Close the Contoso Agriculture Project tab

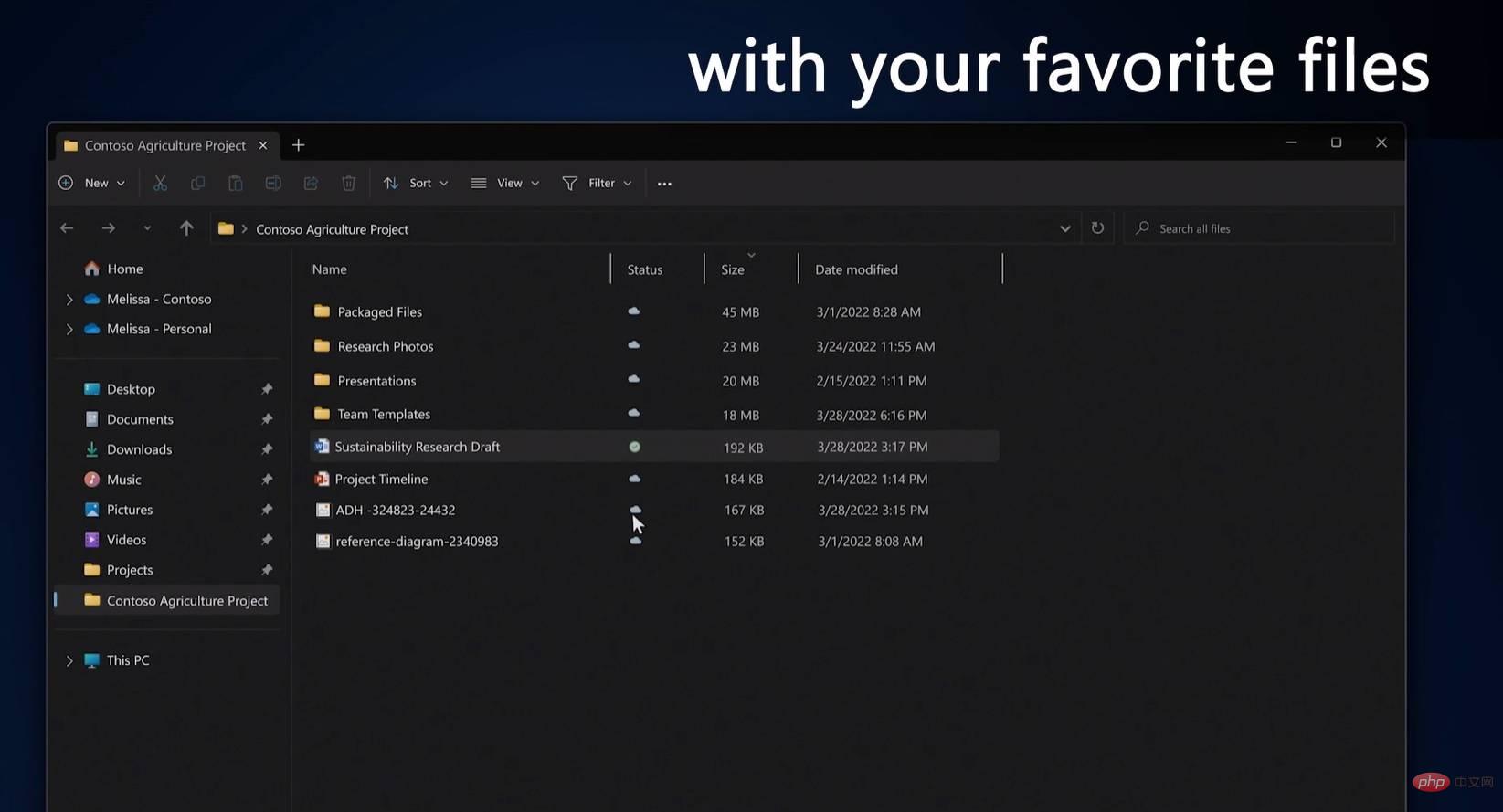tap(263, 145)
